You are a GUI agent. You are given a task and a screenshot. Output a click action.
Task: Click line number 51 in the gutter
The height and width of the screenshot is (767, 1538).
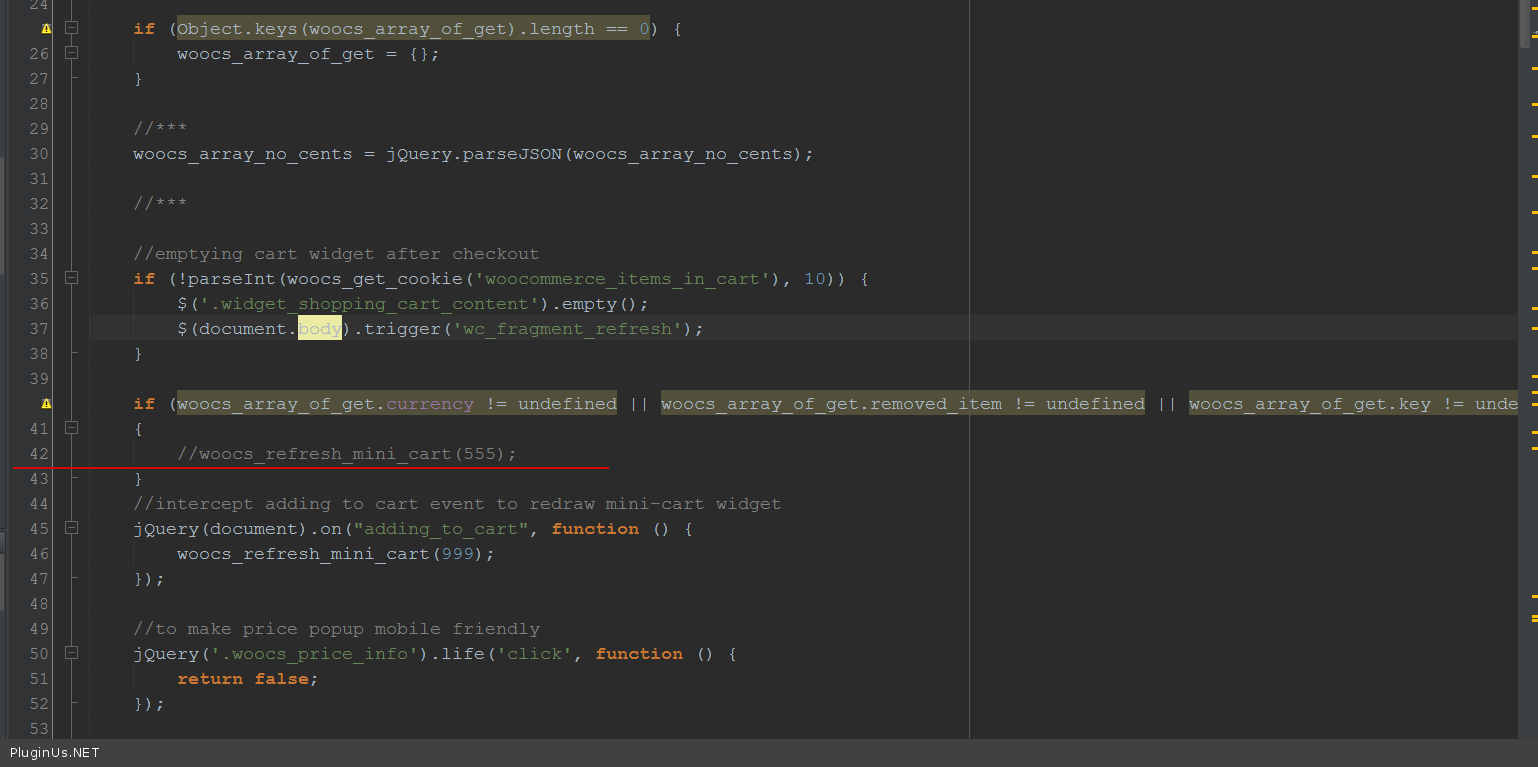click(x=39, y=679)
